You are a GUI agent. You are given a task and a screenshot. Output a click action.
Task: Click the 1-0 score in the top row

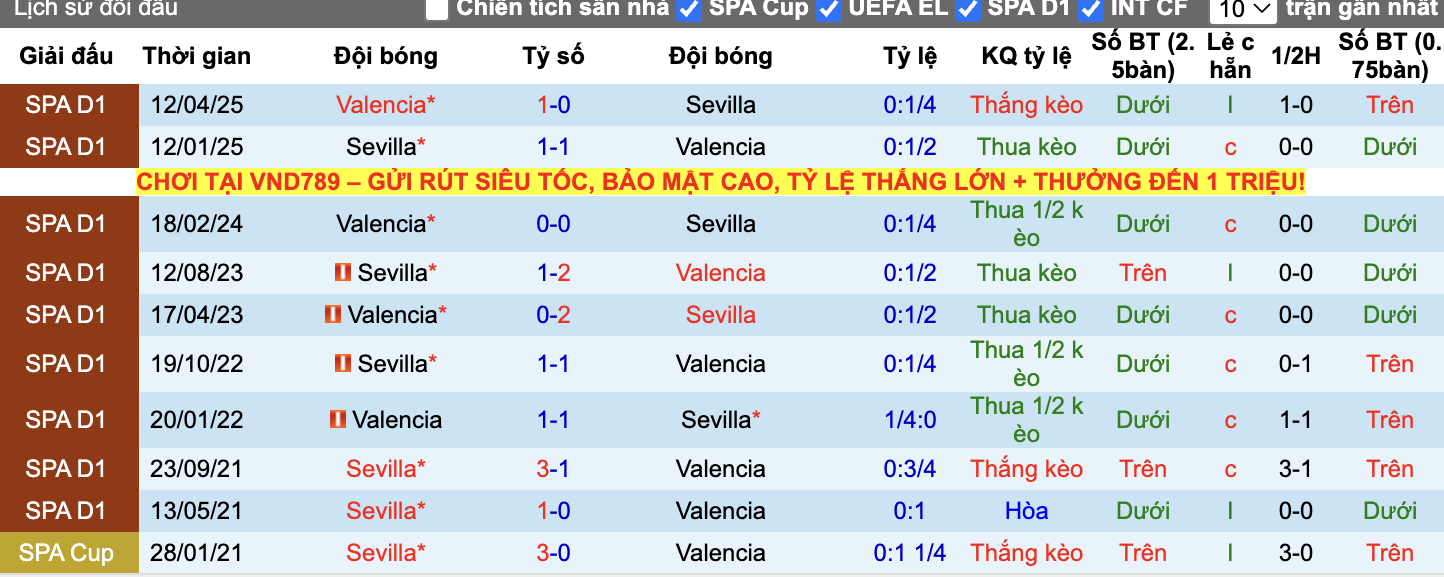point(554,104)
